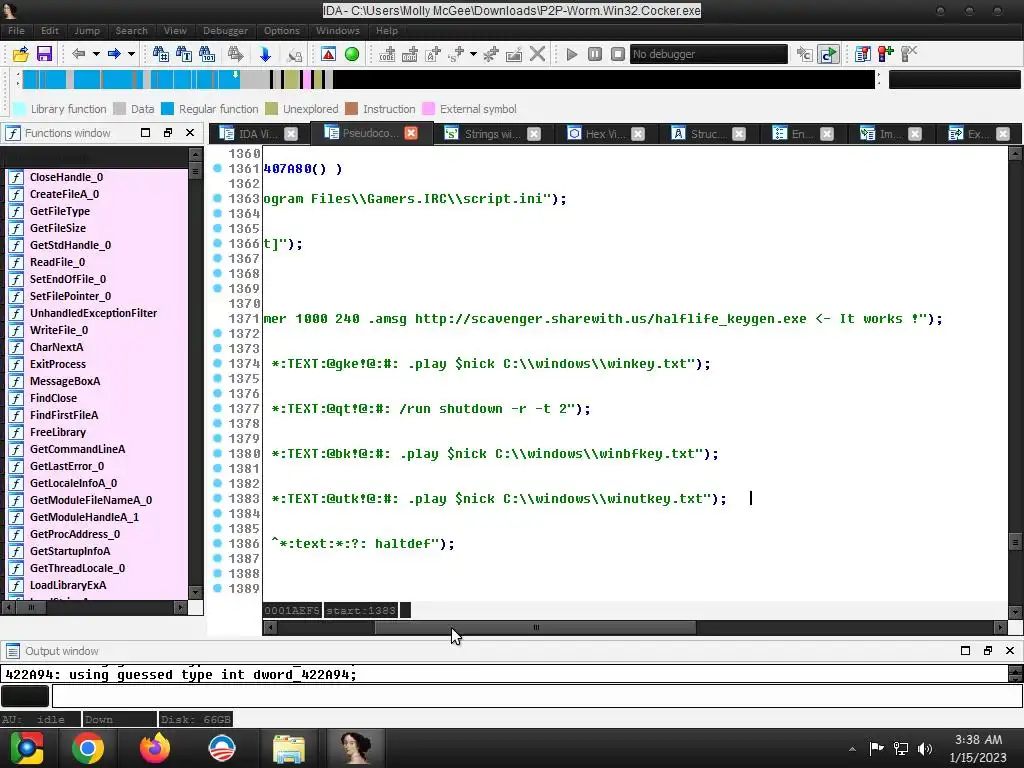Select the Library function color legend swatch
This screenshot has height=768, width=1024.
pyautogui.click(x=19, y=109)
